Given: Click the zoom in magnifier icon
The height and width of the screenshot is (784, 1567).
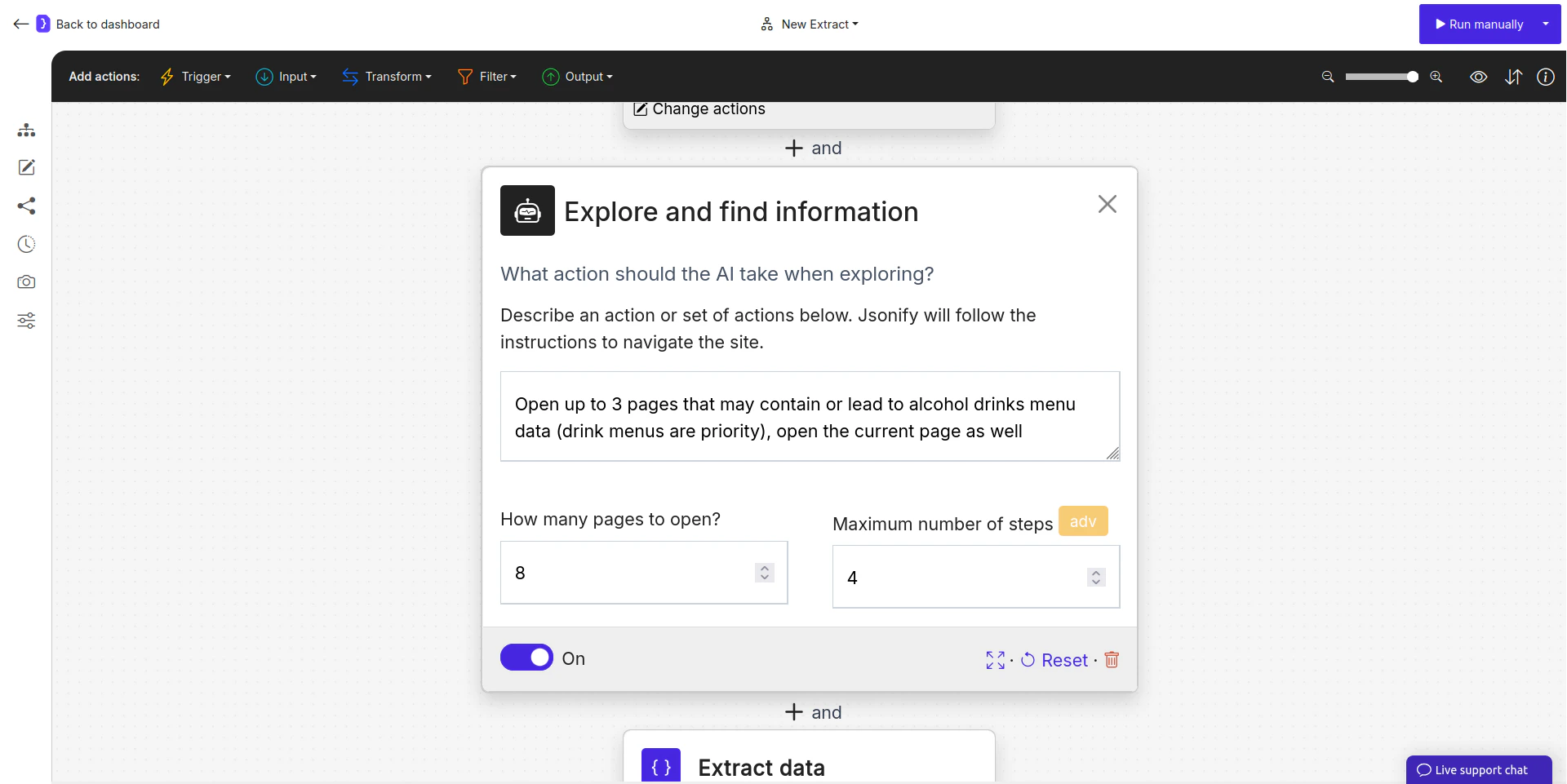Looking at the screenshot, I should [1436, 77].
